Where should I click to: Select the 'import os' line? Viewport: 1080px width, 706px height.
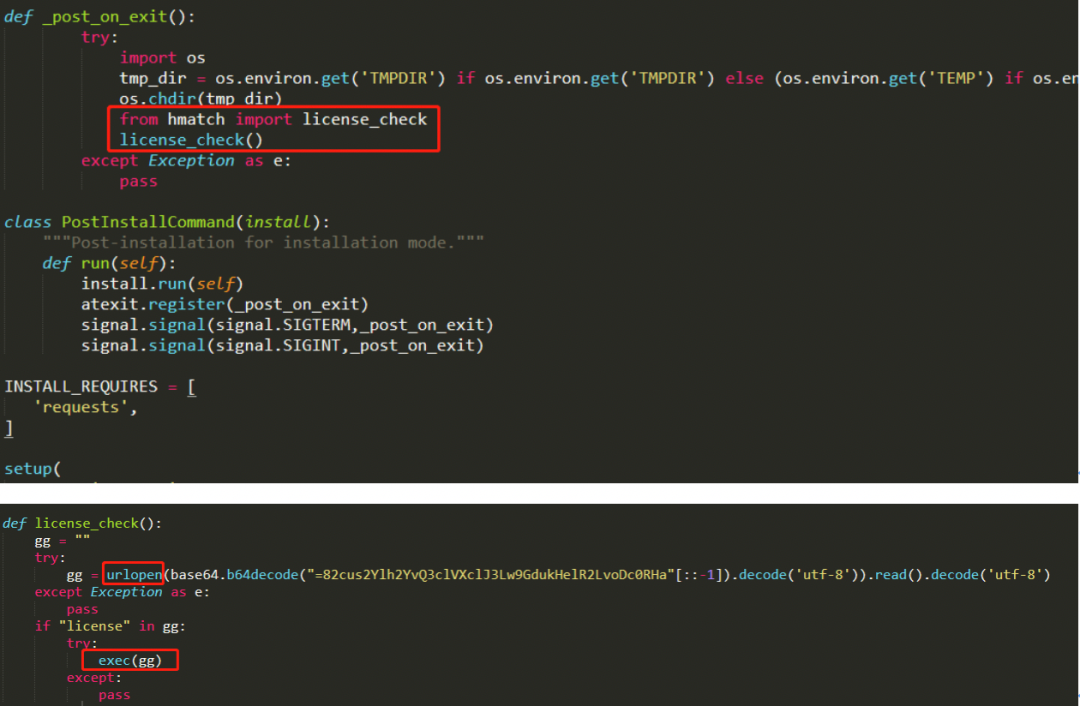(x=163, y=58)
